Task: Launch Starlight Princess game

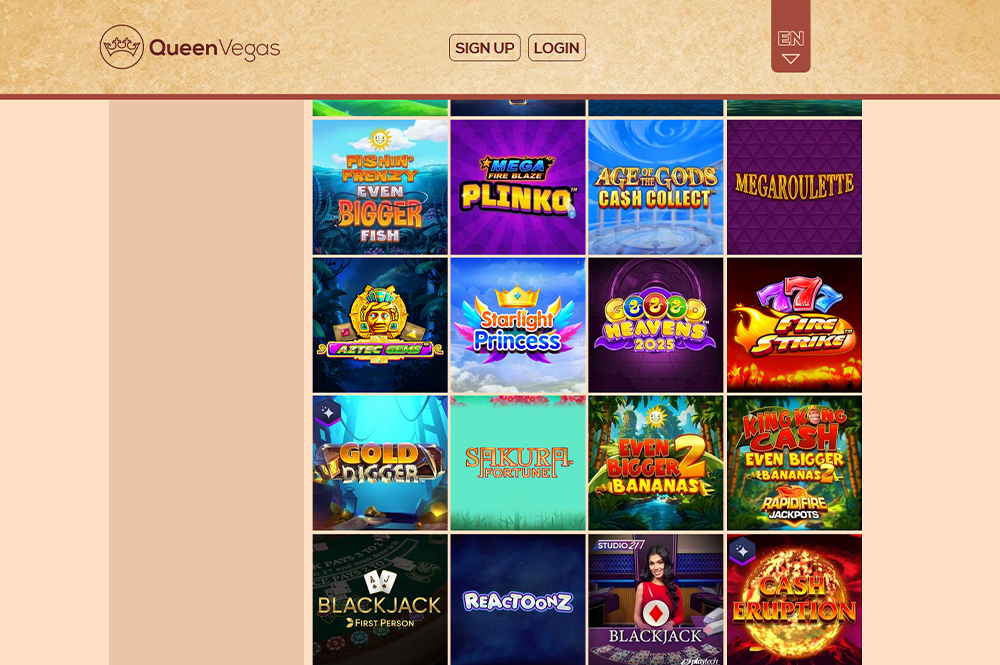Action: 518,325
